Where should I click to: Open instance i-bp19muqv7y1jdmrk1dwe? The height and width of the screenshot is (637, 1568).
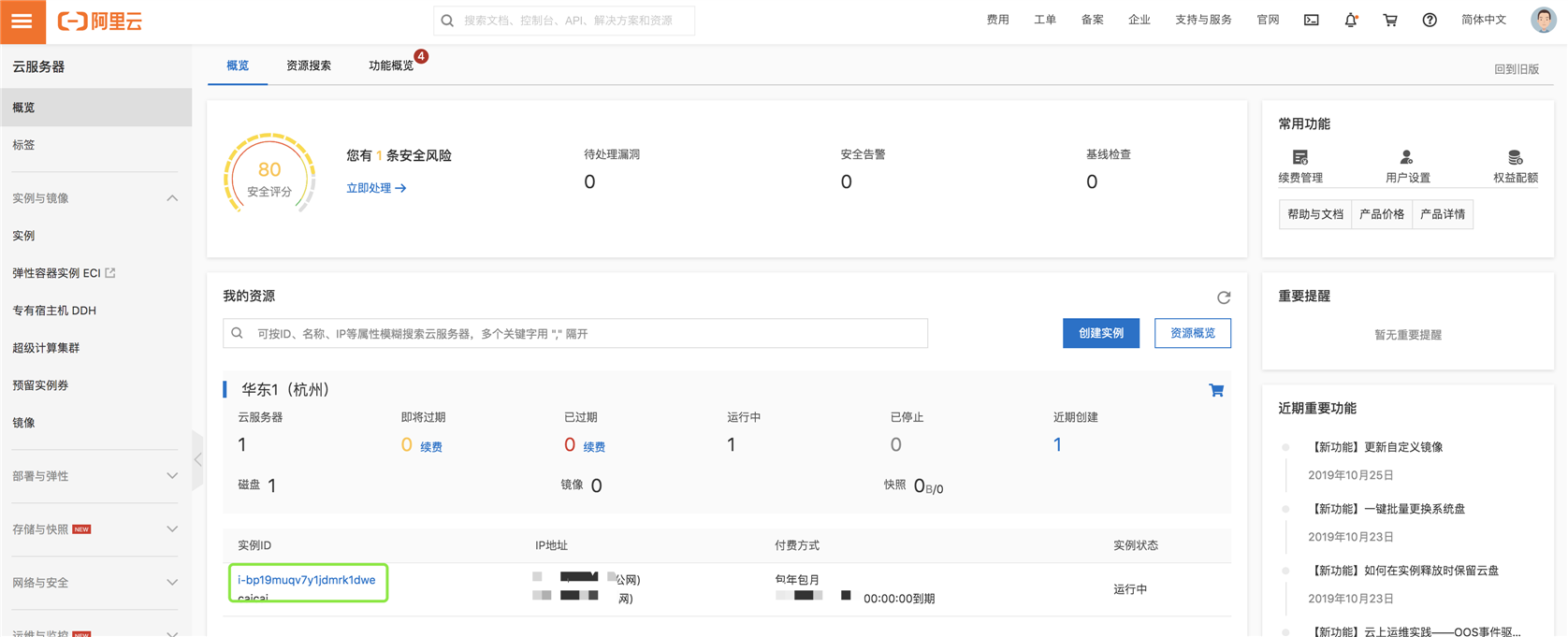[x=307, y=580]
